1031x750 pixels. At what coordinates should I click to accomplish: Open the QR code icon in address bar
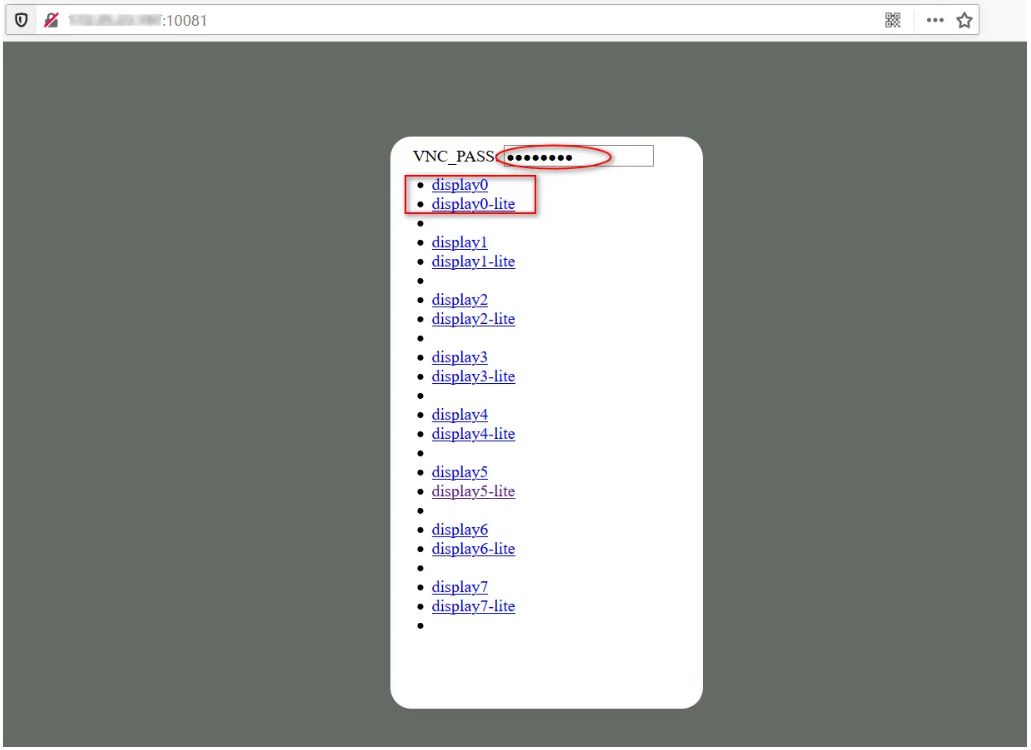(x=893, y=20)
